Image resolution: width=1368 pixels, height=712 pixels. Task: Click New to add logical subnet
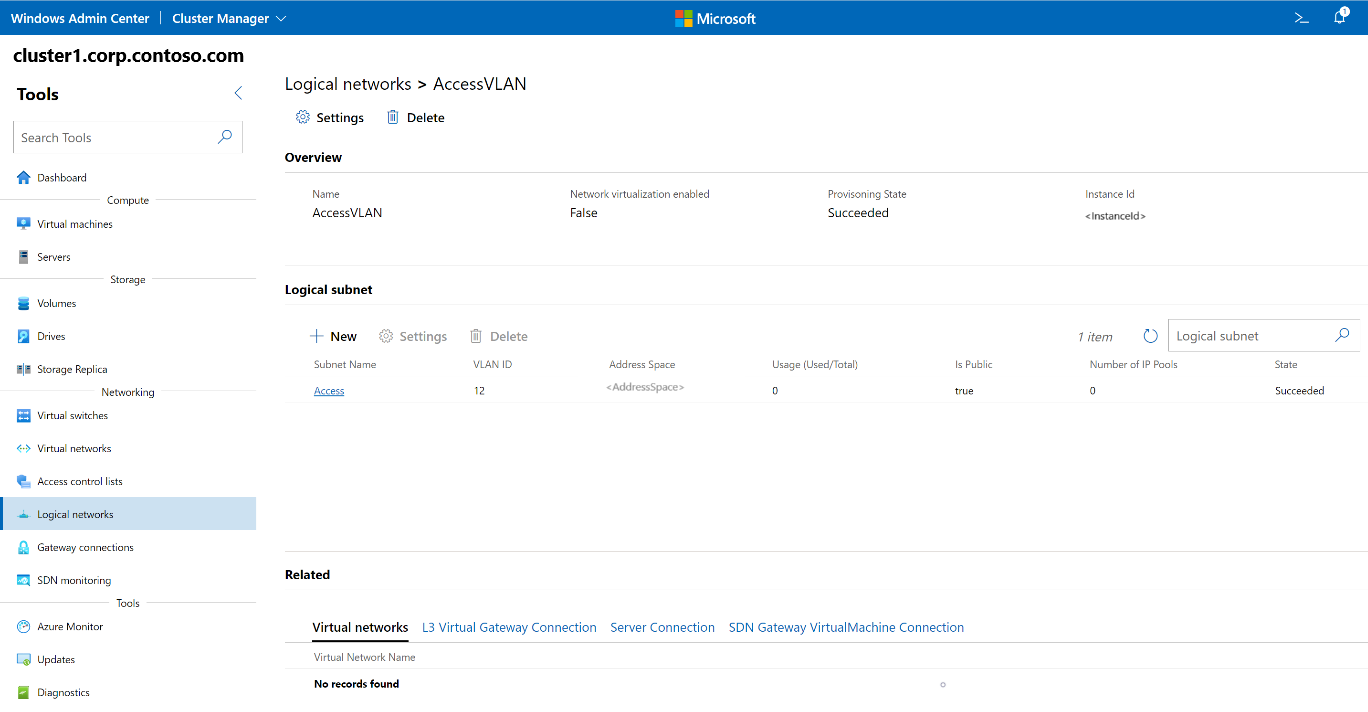click(333, 337)
